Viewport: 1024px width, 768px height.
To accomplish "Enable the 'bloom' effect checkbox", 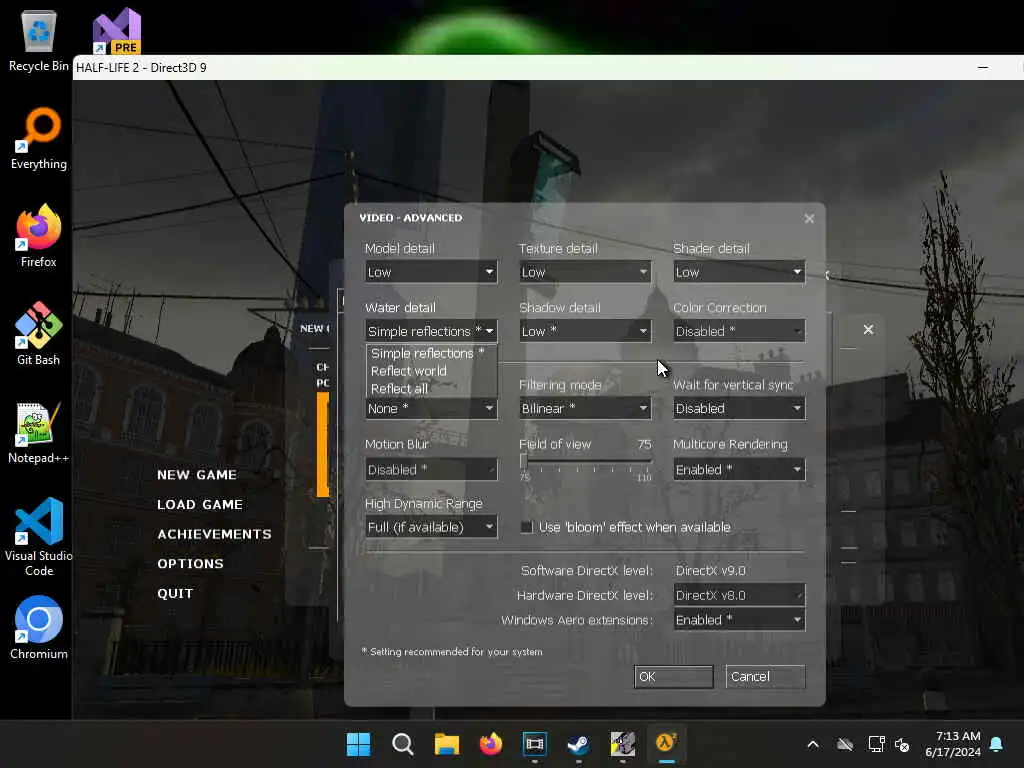I will [x=526, y=527].
